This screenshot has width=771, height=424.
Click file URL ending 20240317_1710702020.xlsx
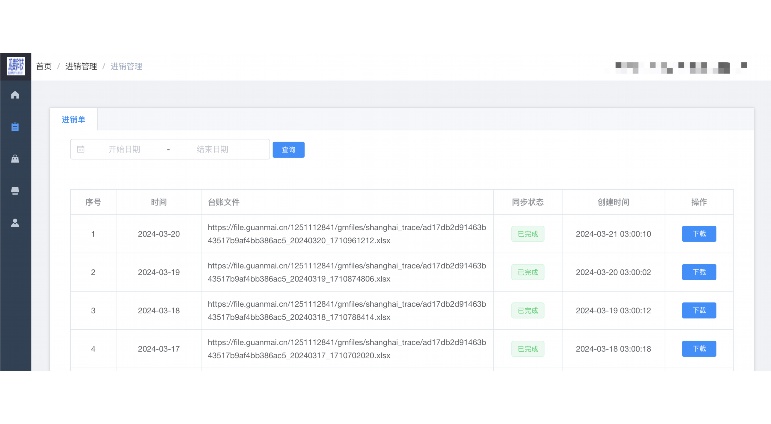347,349
